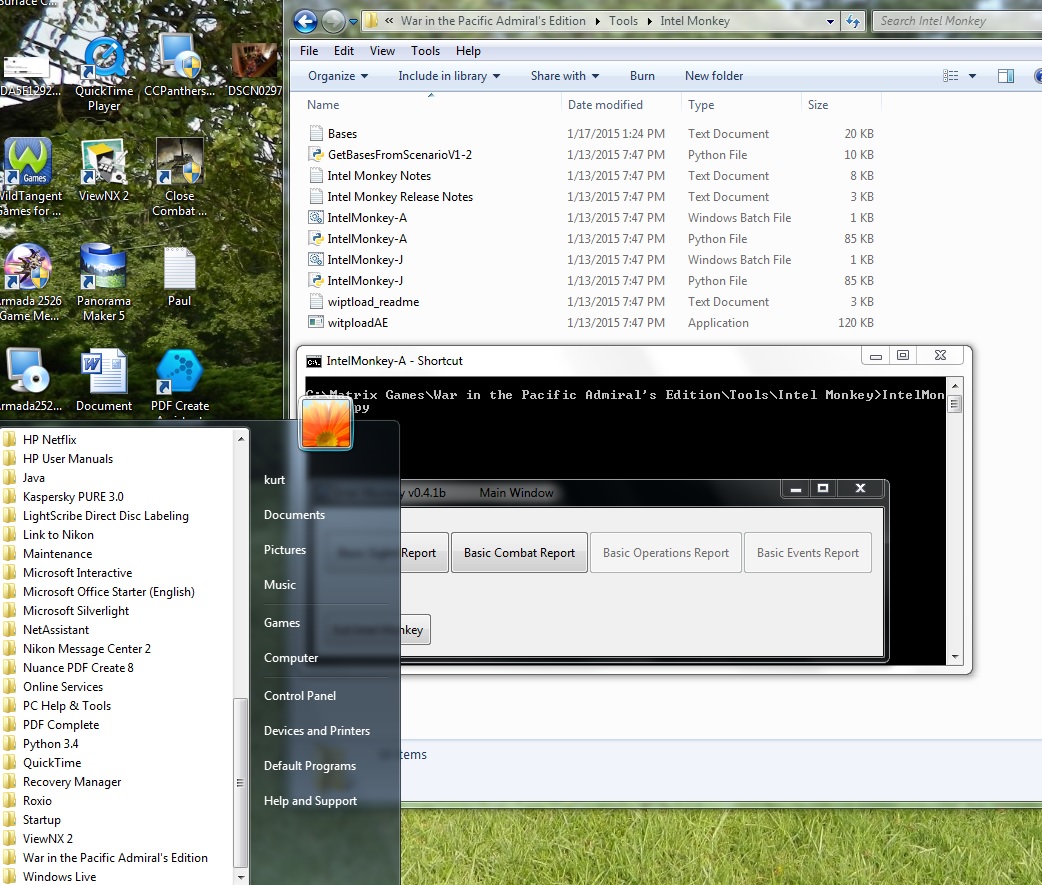Click the command prompt icon in IntelMonkey-A titlebar
The height and width of the screenshot is (885, 1042).
click(x=314, y=361)
